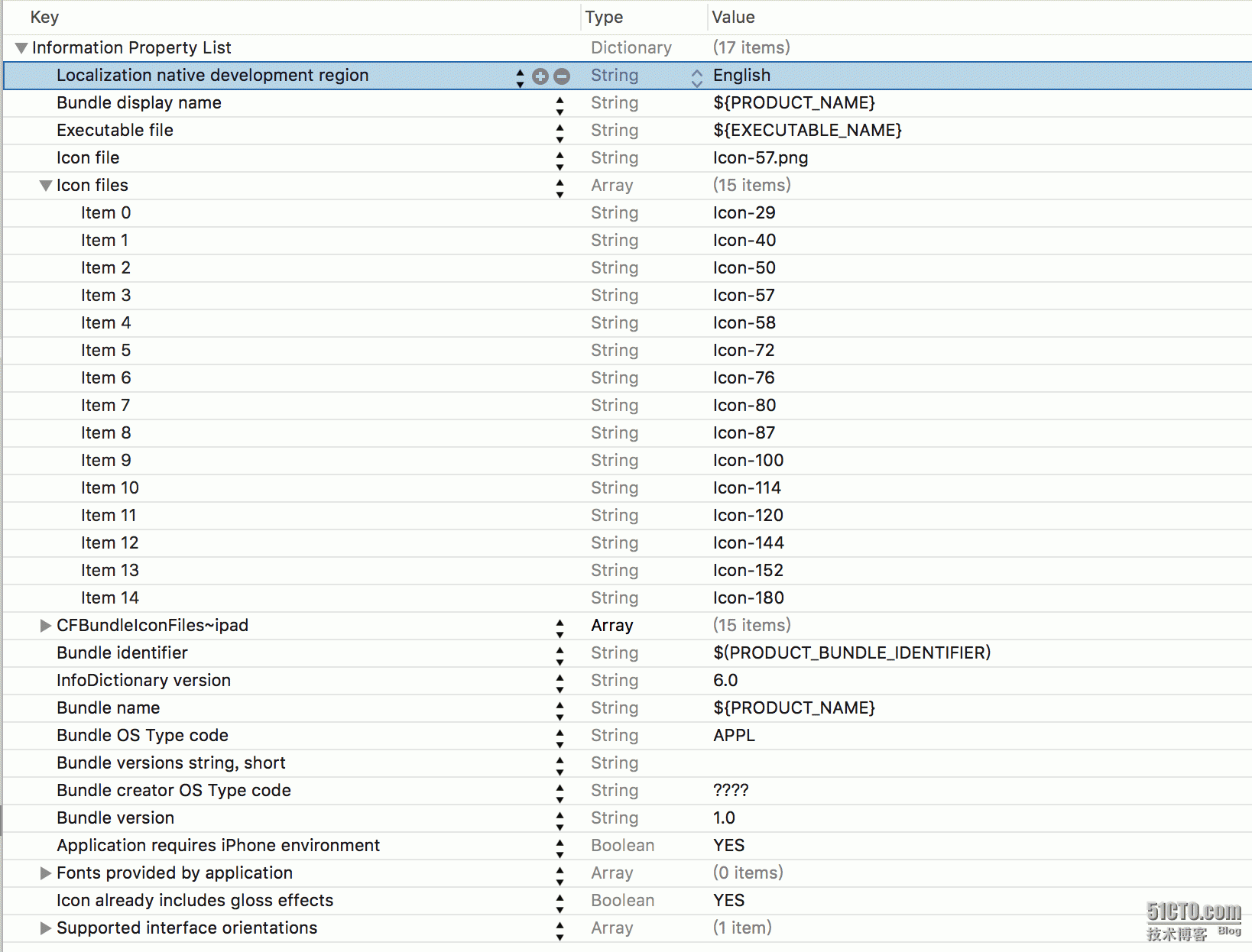The width and height of the screenshot is (1252, 952).
Task: Collapse the Information Property List triangle
Action: tap(21, 48)
